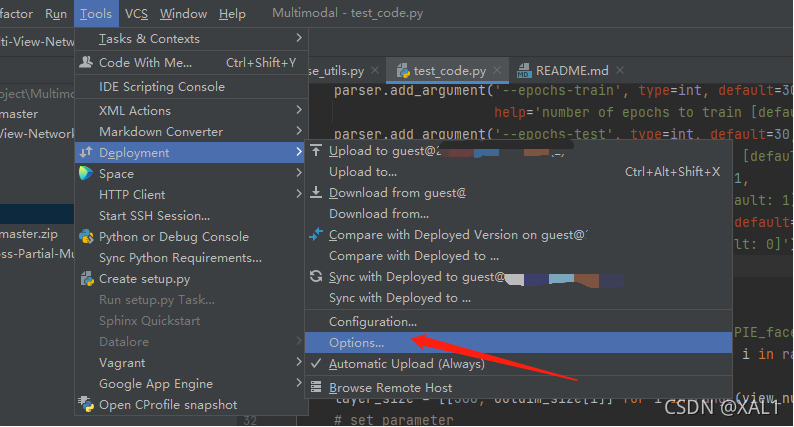Viewport: 794px width, 427px height.
Task: Select Browse Remote Host entry
Action: pos(519,387)
